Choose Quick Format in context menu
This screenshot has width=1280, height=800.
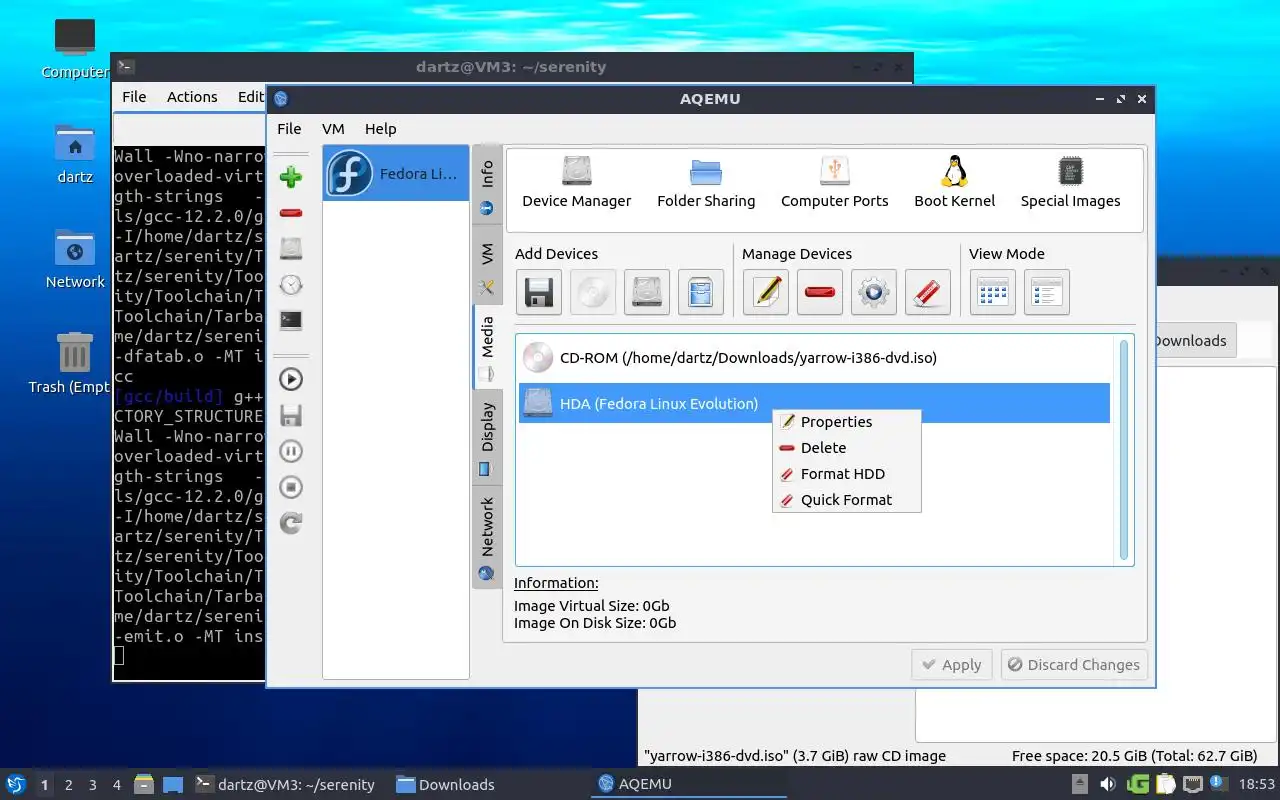click(x=847, y=500)
